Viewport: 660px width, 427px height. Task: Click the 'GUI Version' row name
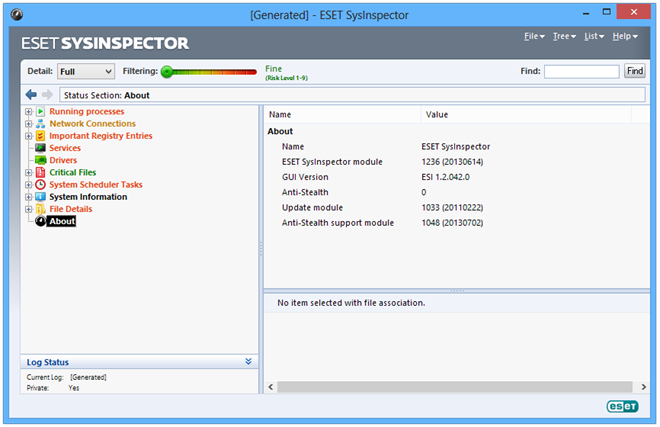305,177
